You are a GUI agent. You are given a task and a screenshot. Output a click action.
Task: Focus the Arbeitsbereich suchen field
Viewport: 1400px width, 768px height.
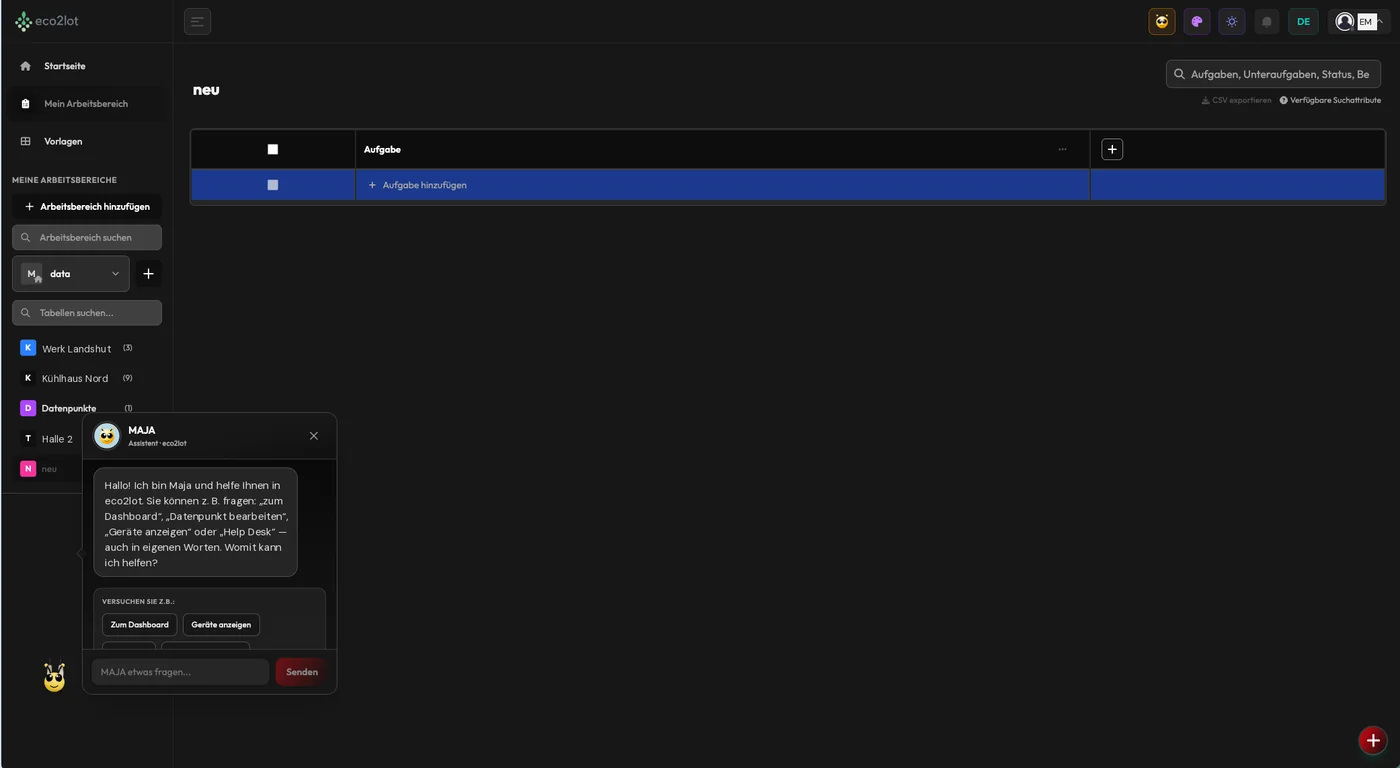87,238
